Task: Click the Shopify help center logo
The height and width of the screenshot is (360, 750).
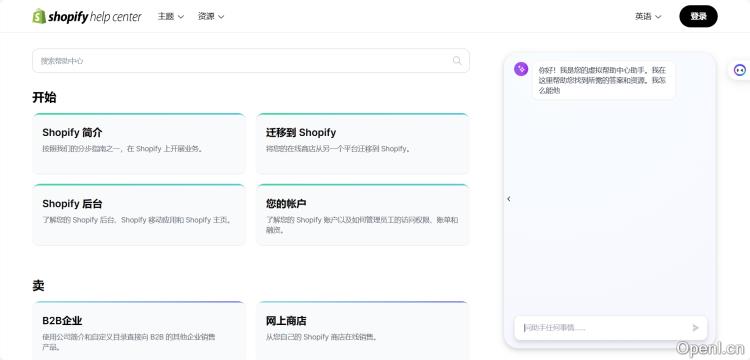Action: pos(87,16)
